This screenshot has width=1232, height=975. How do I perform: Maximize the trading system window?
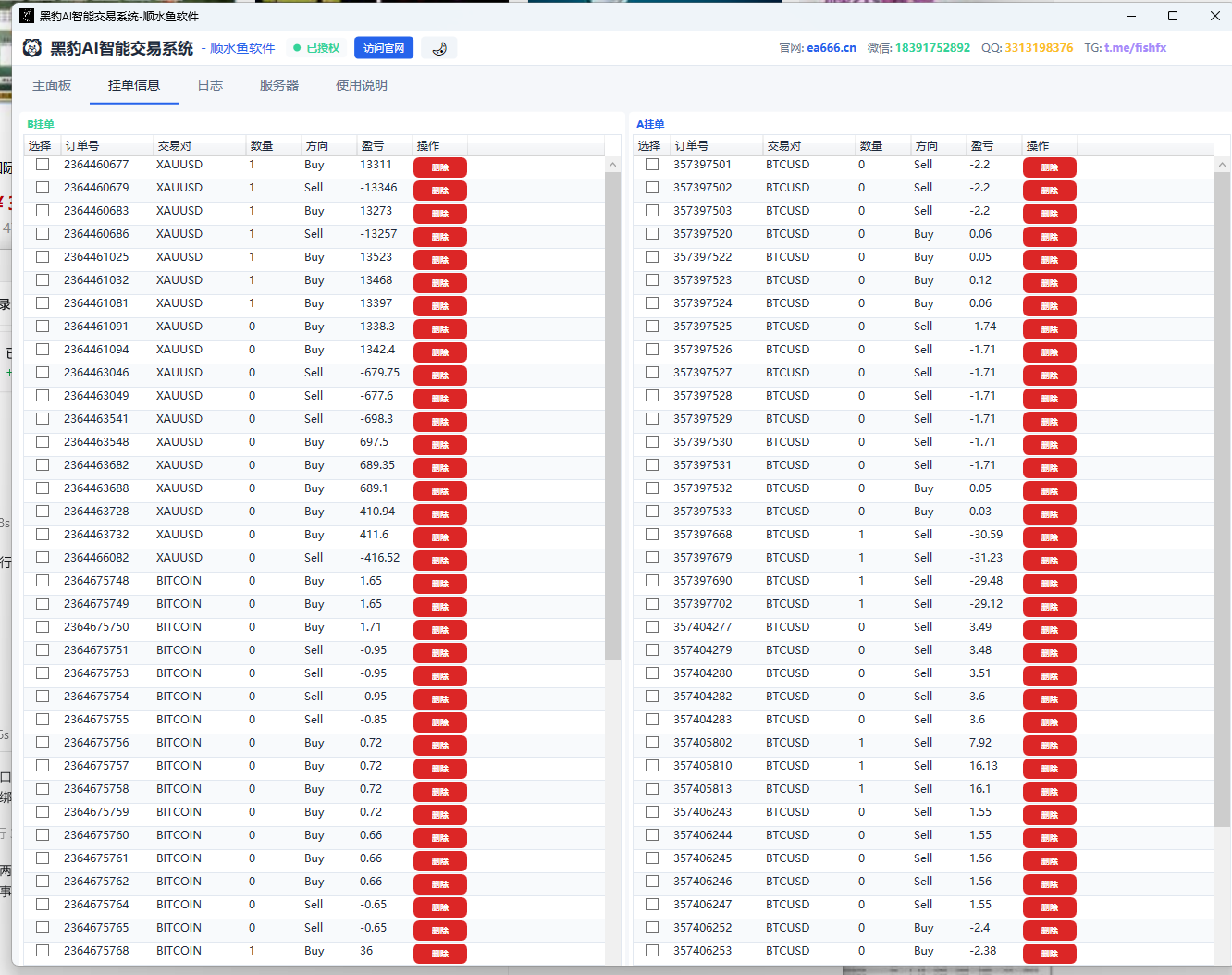pos(1173,16)
